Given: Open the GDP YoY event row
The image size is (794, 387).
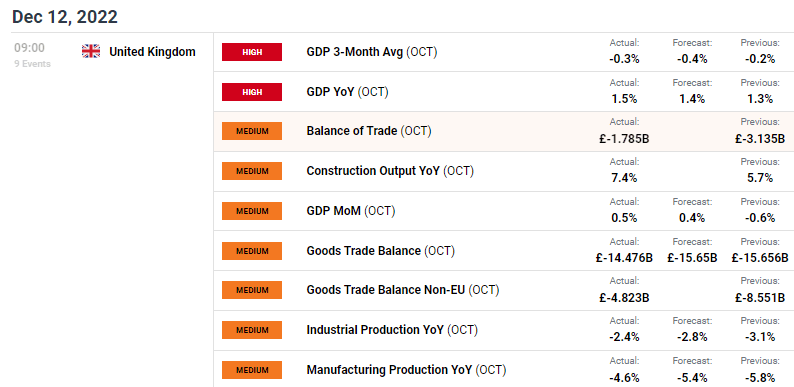Looking at the screenshot, I should pos(503,92).
